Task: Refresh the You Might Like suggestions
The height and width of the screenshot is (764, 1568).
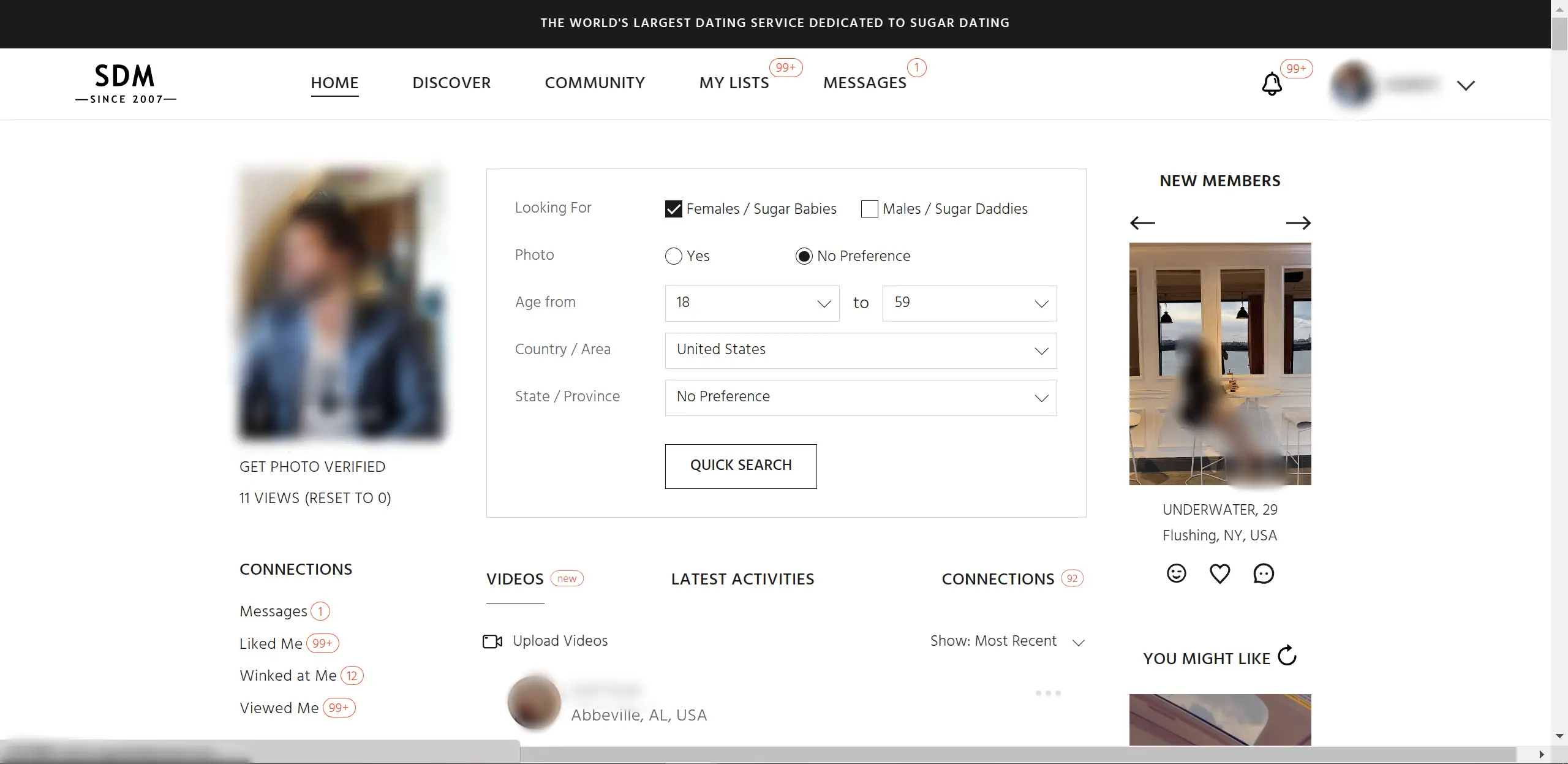Action: pyautogui.click(x=1287, y=655)
